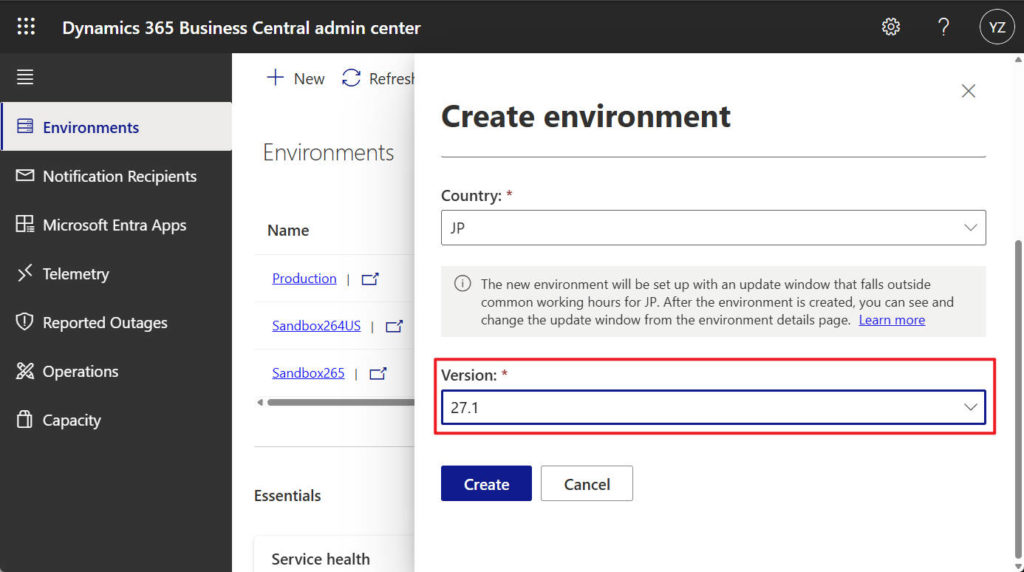Open the app launcher waffle icon

click(26, 27)
